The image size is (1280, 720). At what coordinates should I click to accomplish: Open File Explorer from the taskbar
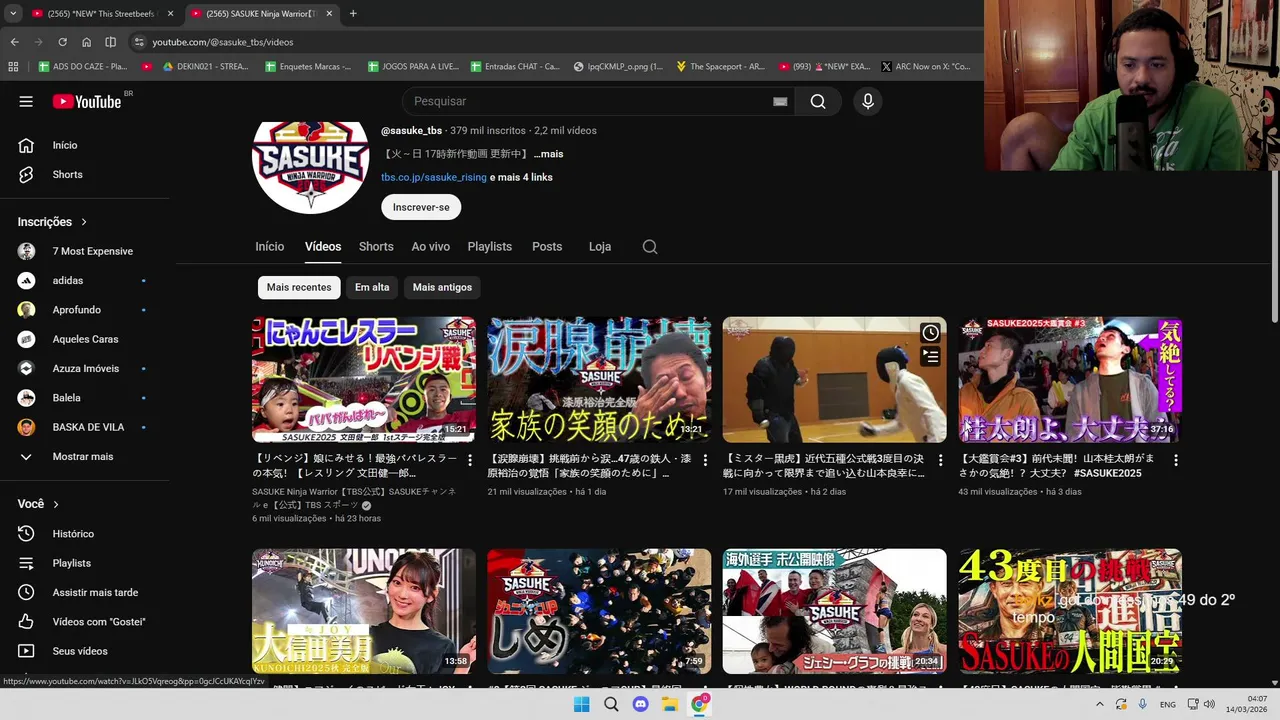[670, 704]
